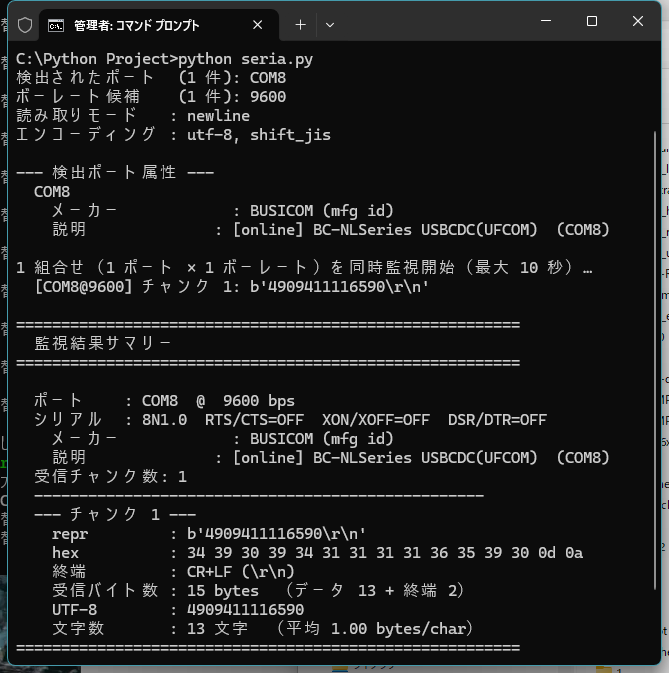
Task: Open a new terminal tab with the plus button
Action: click(300, 25)
